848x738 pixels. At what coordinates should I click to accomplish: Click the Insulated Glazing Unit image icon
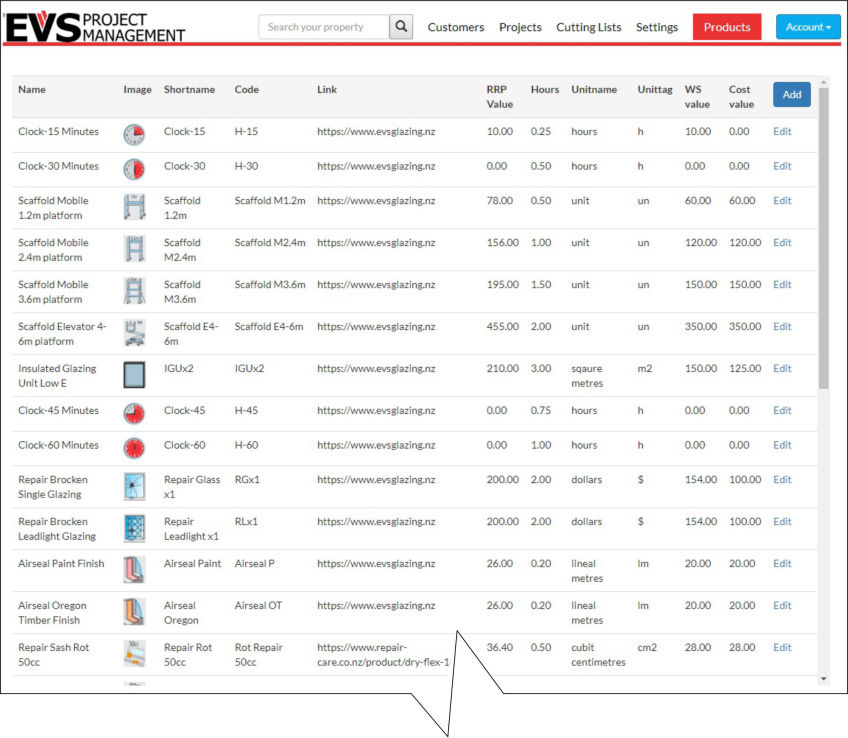(x=134, y=375)
